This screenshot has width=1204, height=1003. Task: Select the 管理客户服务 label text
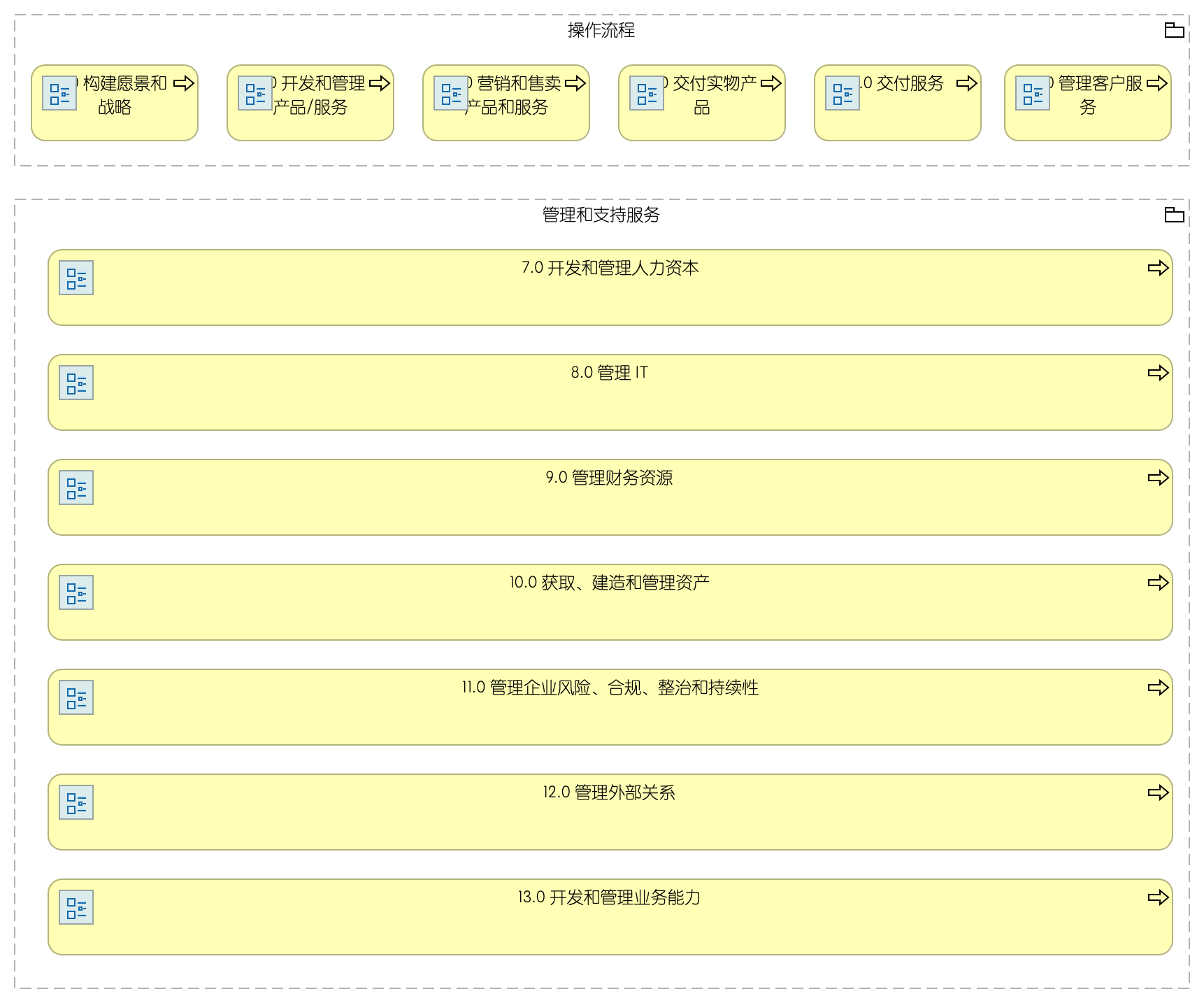pyautogui.click(x=1096, y=95)
